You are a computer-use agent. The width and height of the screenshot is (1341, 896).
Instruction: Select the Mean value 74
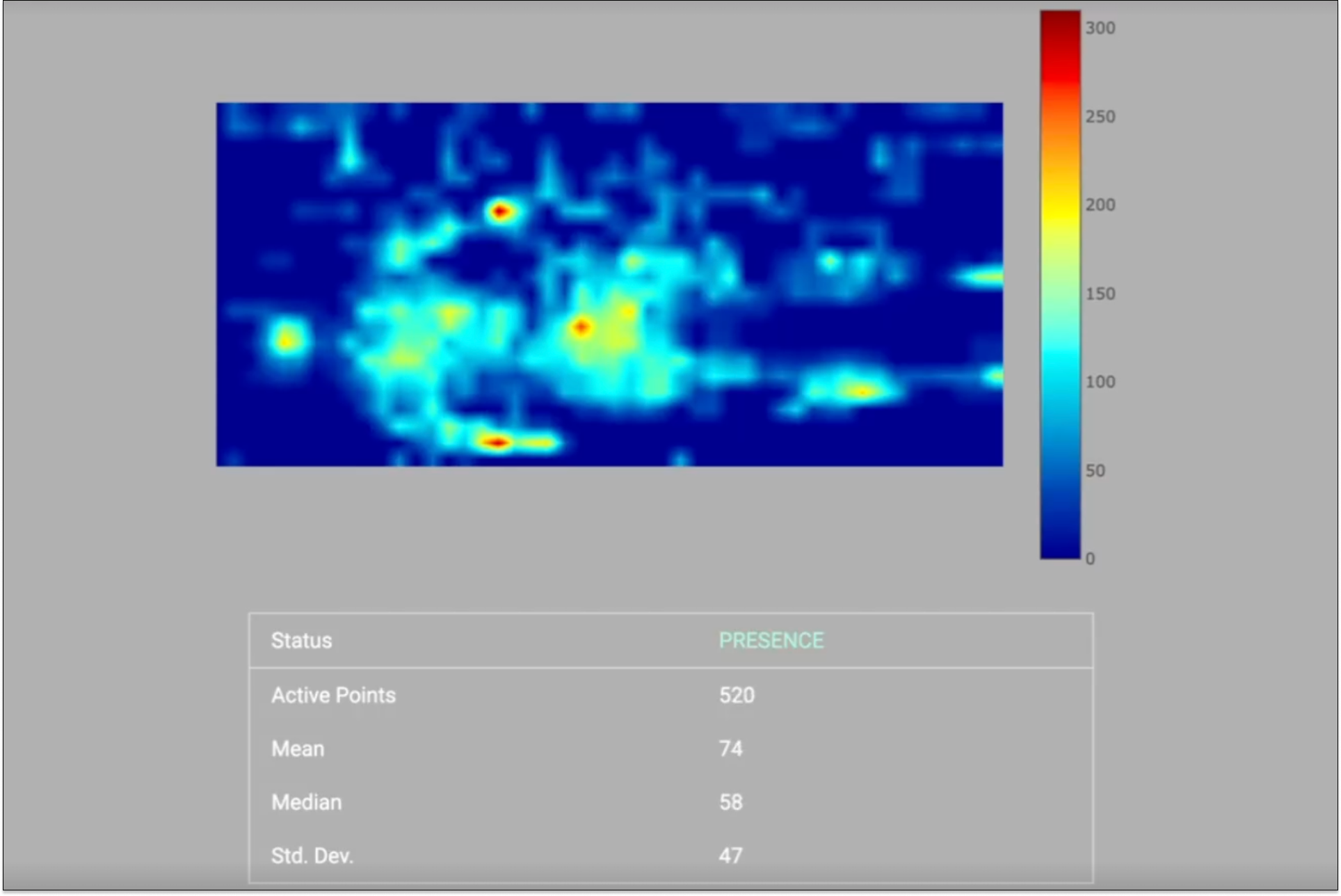click(730, 749)
